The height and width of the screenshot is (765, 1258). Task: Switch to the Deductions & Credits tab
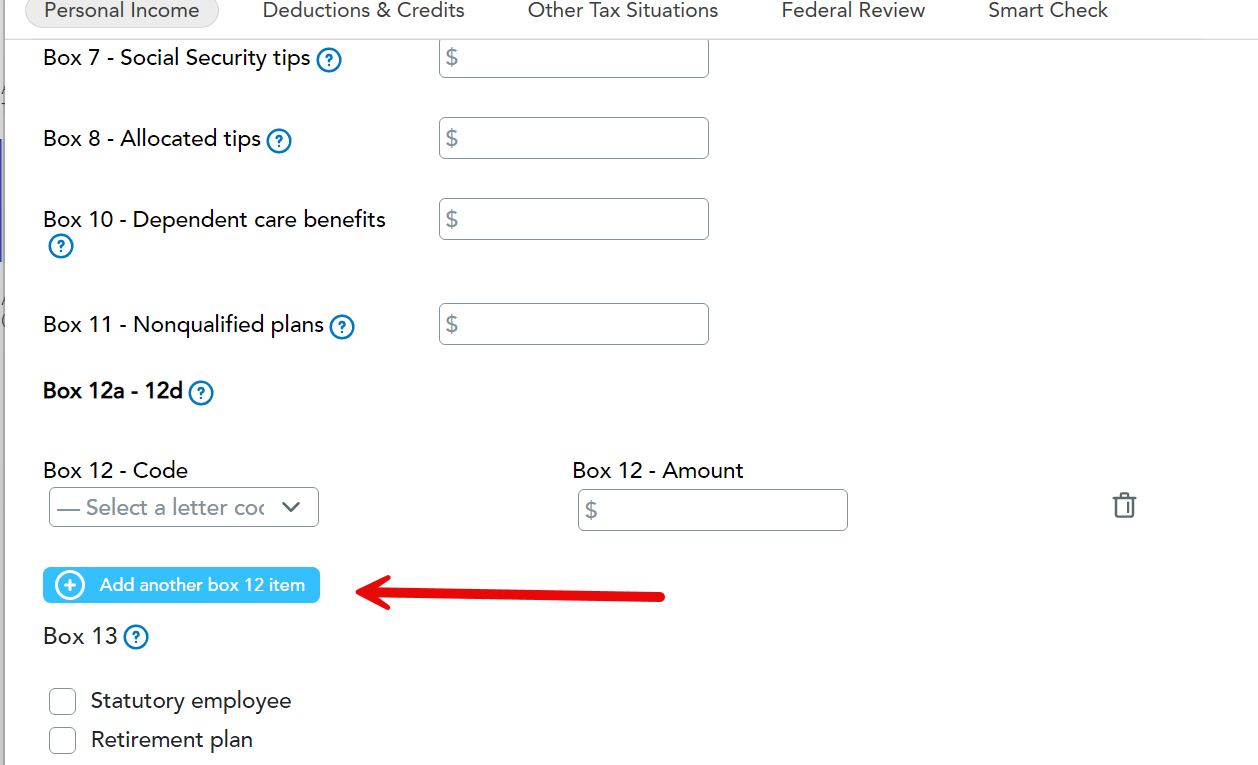364,11
